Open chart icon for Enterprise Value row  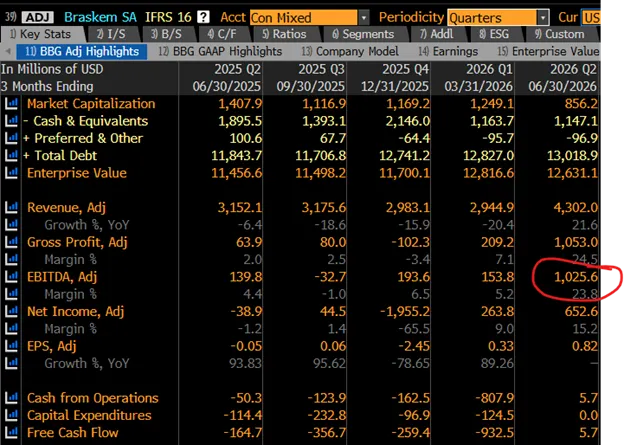(11, 173)
